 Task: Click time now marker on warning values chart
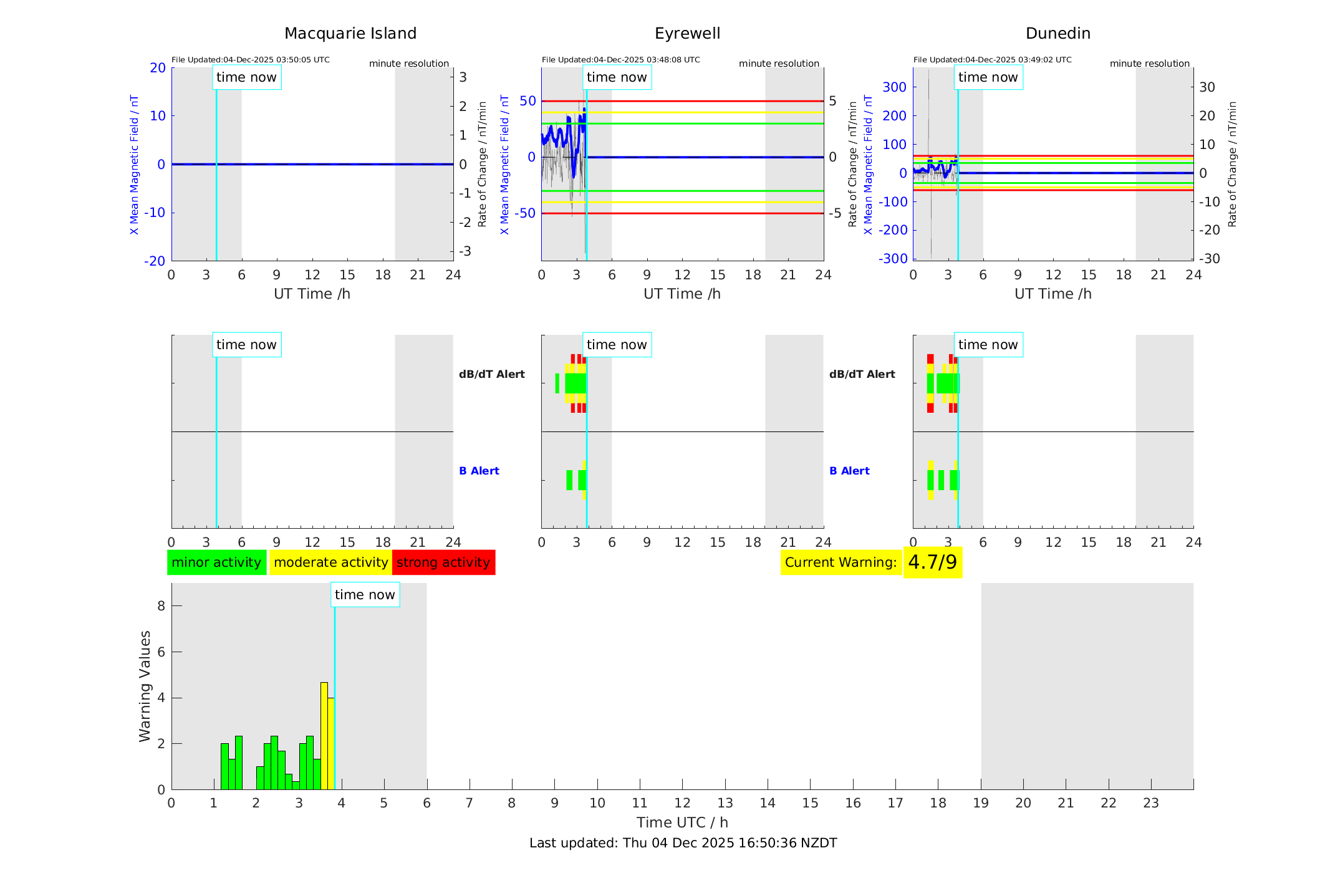point(365,595)
